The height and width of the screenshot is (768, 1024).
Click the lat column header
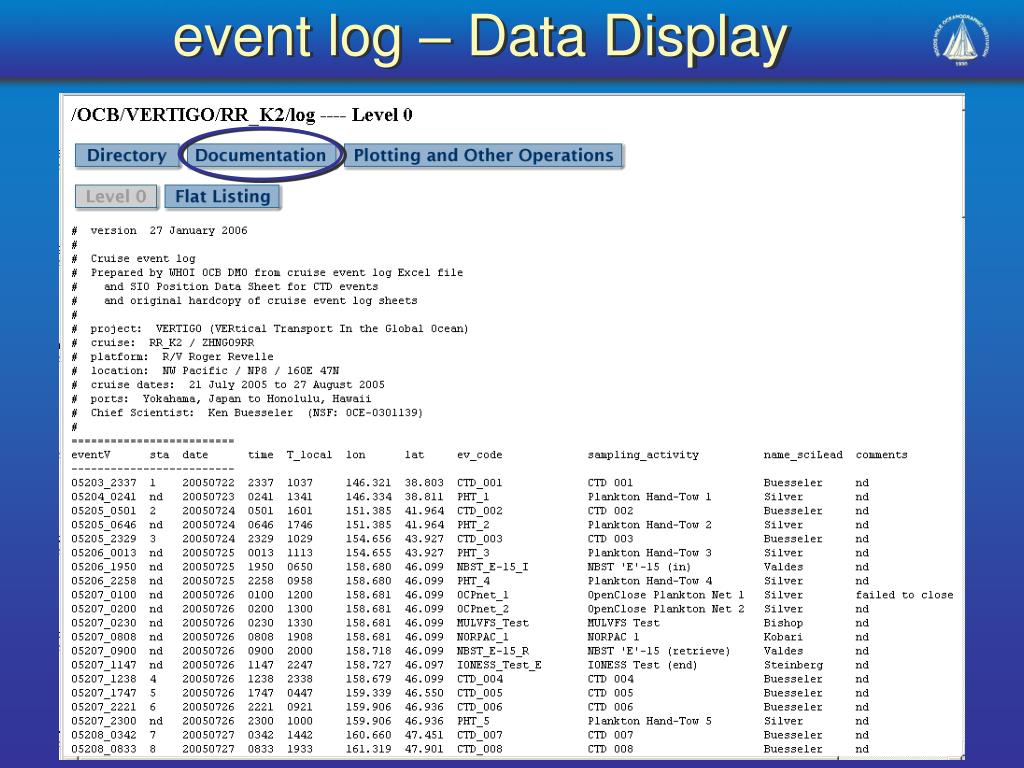coord(415,455)
